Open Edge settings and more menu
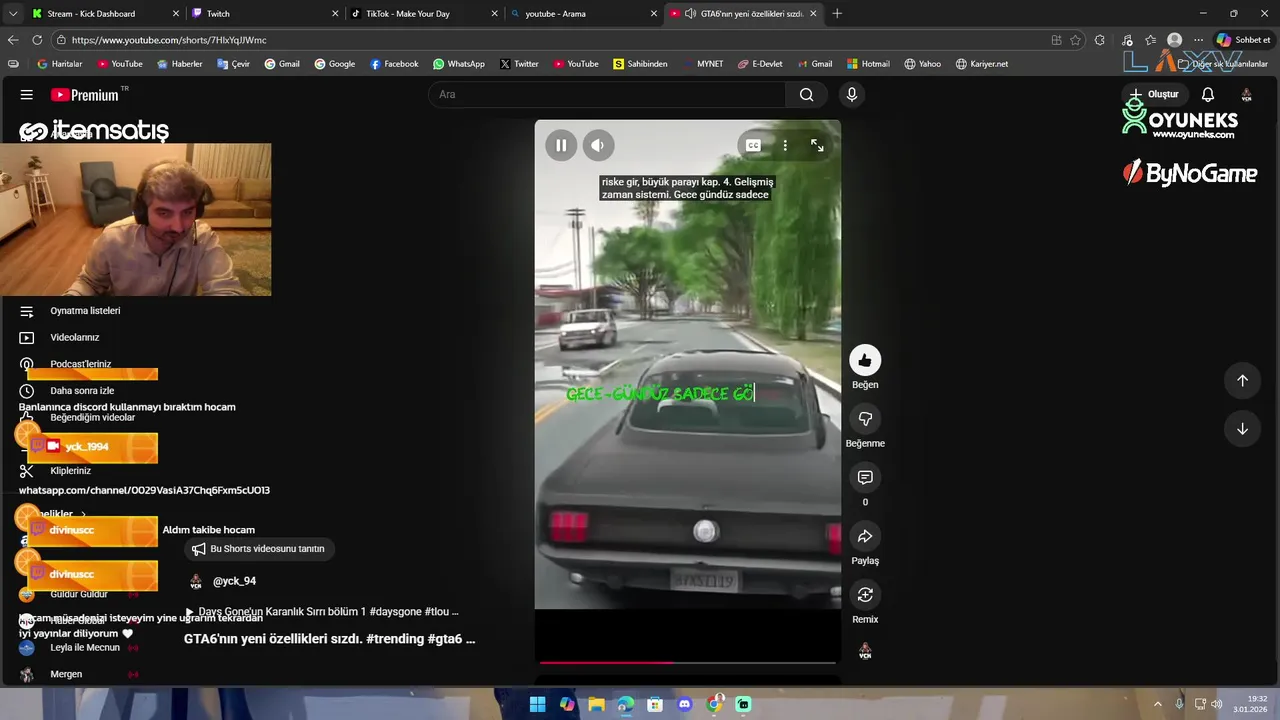1280x720 pixels. click(1198, 40)
